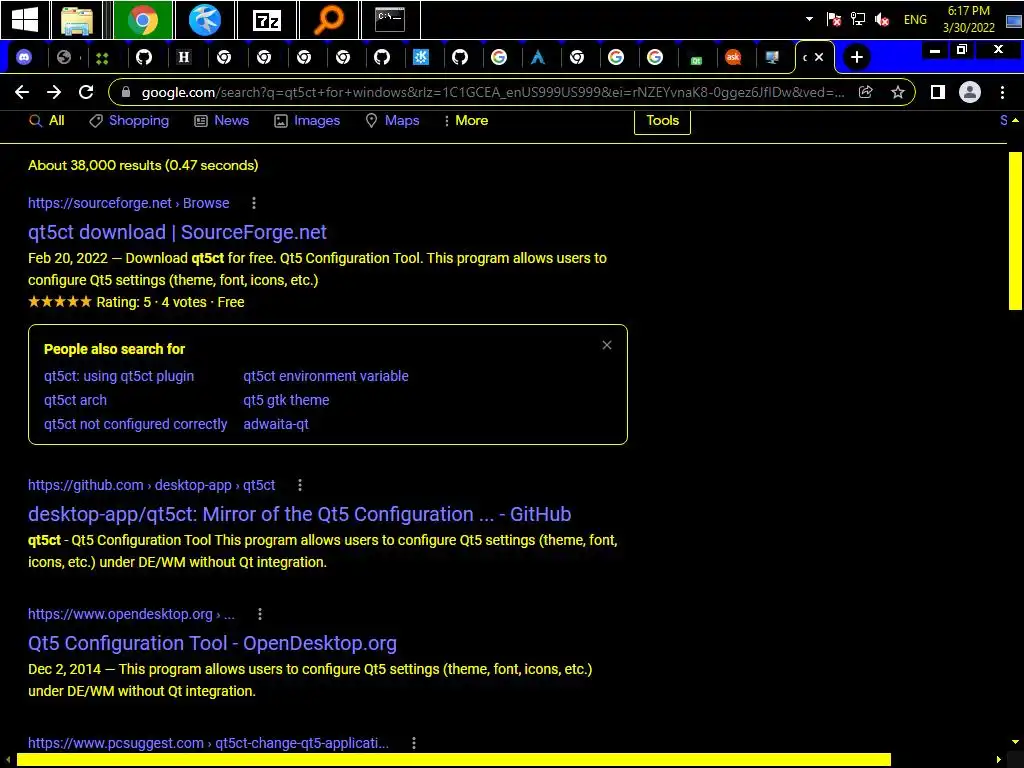Search 'qt5ct not configured correctly' suggestion
The image size is (1024, 768).
coord(135,424)
